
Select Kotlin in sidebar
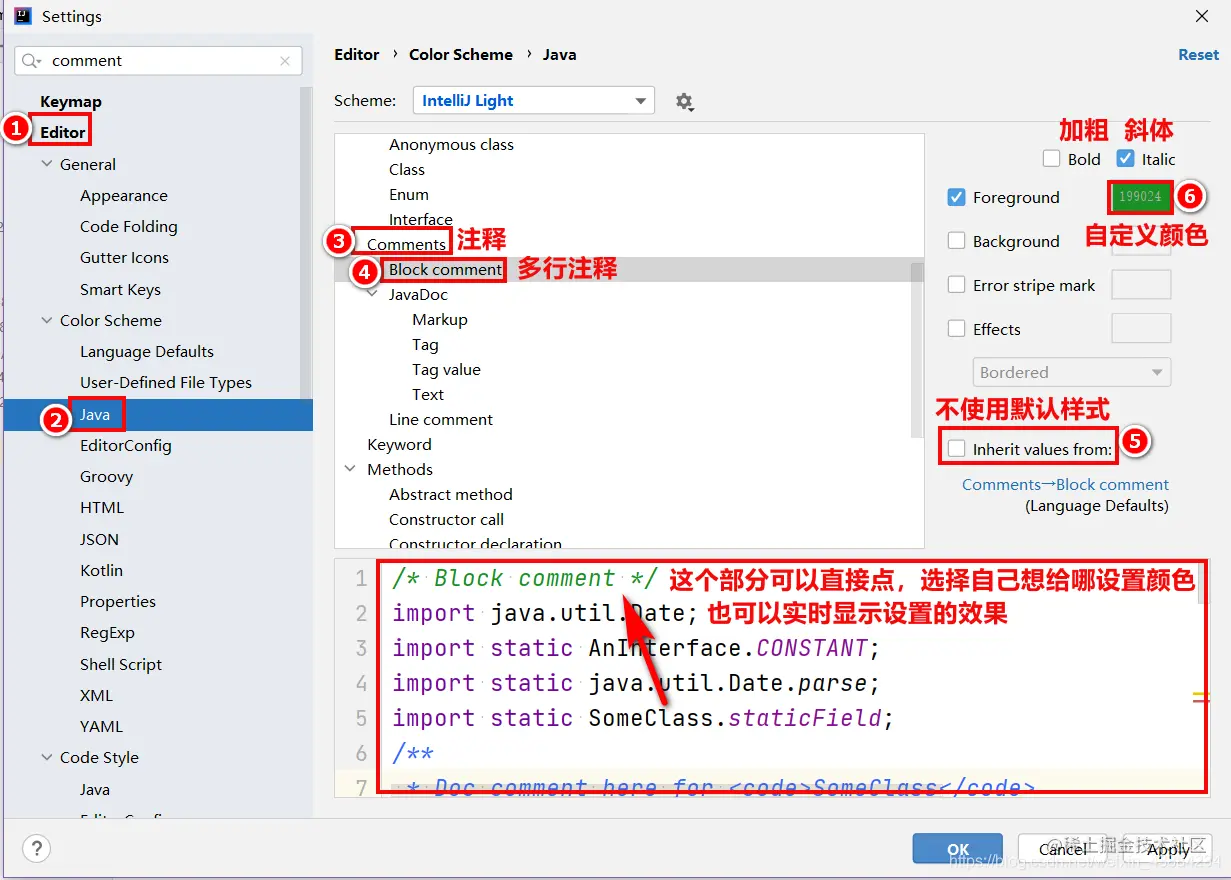click(x=102, y=571)
